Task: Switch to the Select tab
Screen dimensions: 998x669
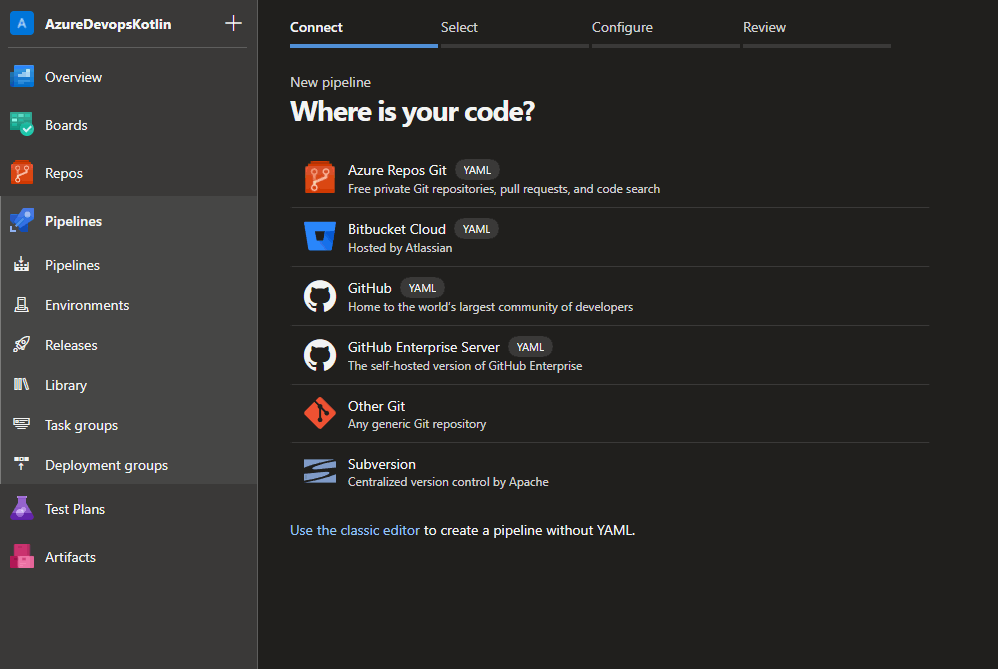Action: pyautogui.click(x=459, y=27)
